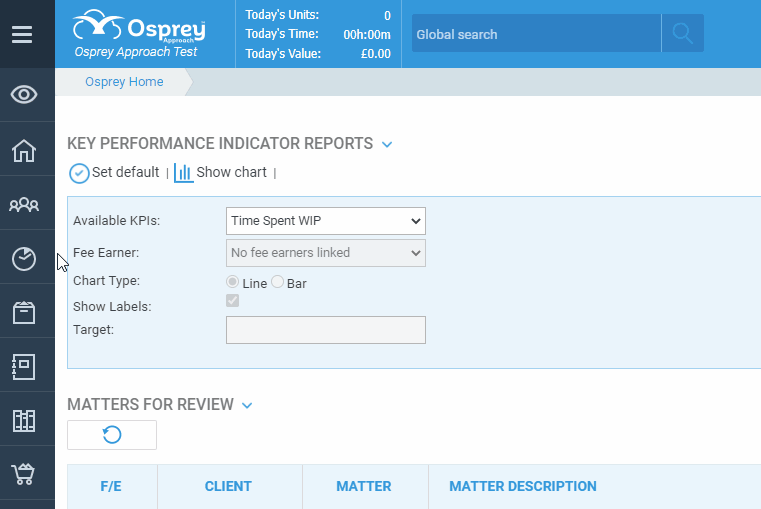Click Show chart text link
Screen dimensions: 761x509
point(232,172)
